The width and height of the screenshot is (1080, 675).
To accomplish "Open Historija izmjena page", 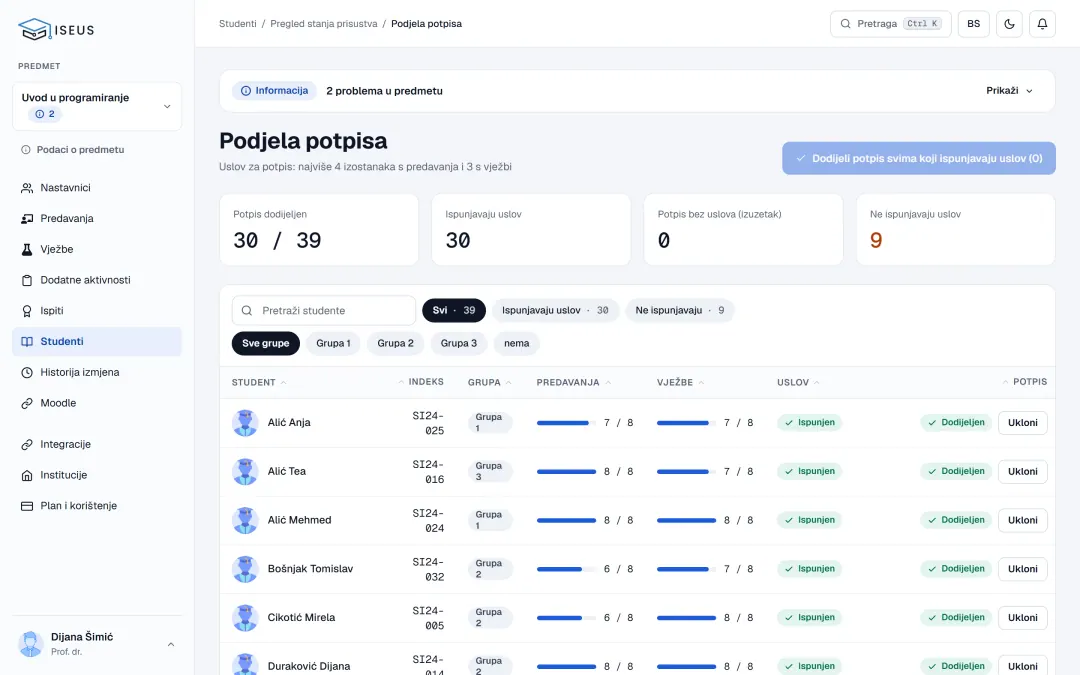I will click(x=96, y=372).
